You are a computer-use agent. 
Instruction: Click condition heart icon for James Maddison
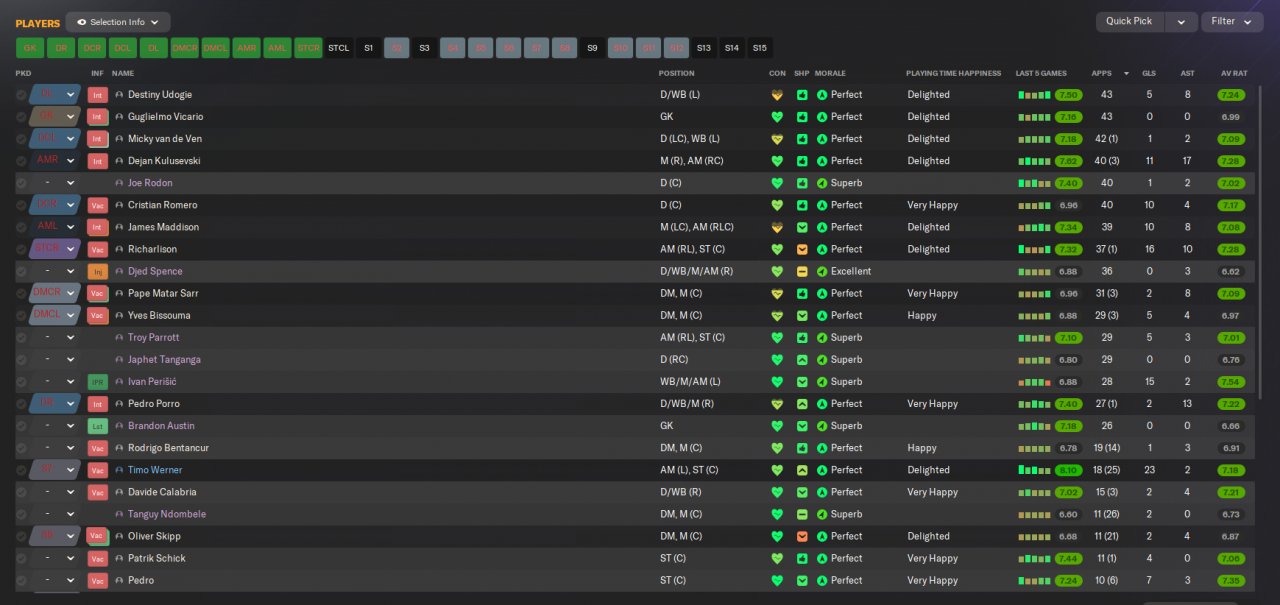click(x=777, y=227)
